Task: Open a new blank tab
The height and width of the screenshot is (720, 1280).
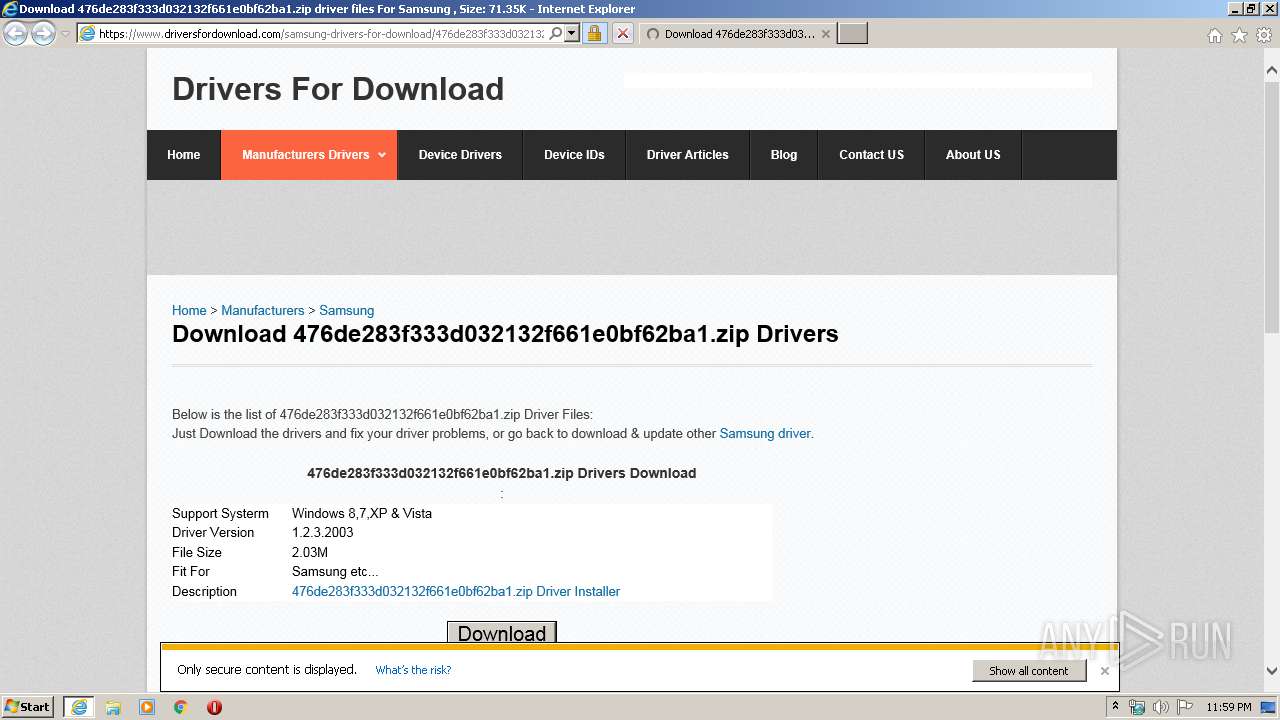Action: 852,33
